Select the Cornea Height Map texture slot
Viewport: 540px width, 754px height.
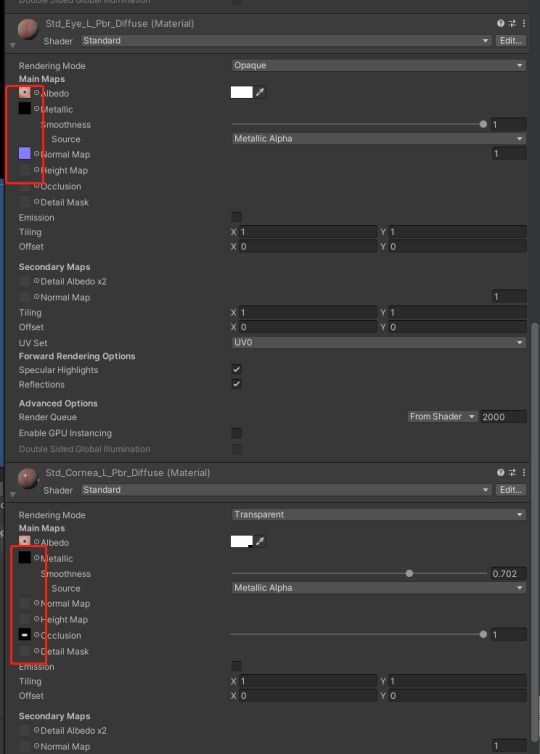pyautogui.click(x=25, y=618)
